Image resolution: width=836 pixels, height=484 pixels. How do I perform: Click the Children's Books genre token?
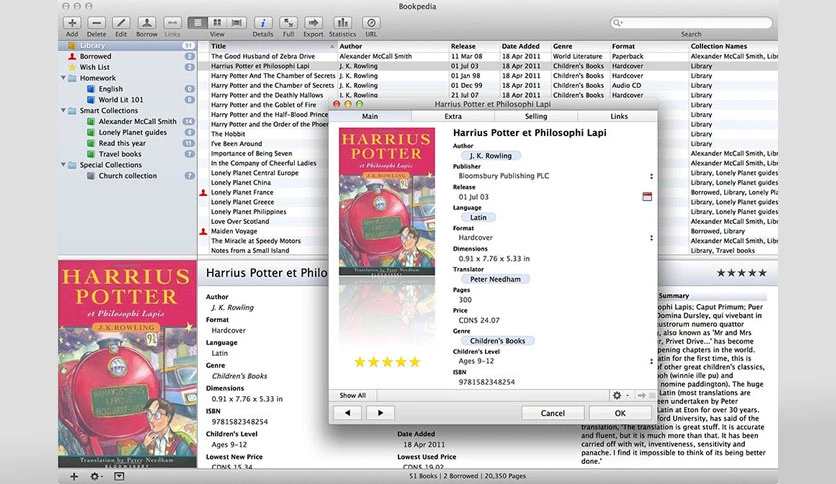497,341
